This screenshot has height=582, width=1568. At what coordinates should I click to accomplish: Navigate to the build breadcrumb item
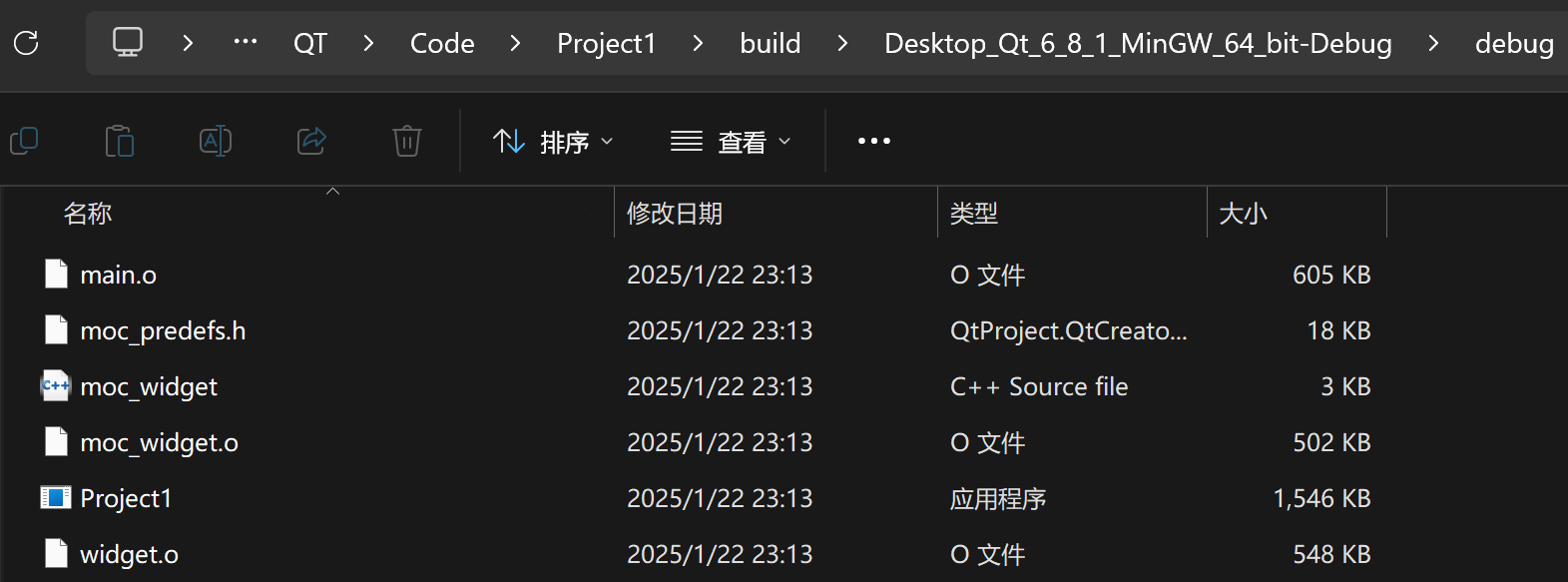pyautogui.click(x=770, y=42)
